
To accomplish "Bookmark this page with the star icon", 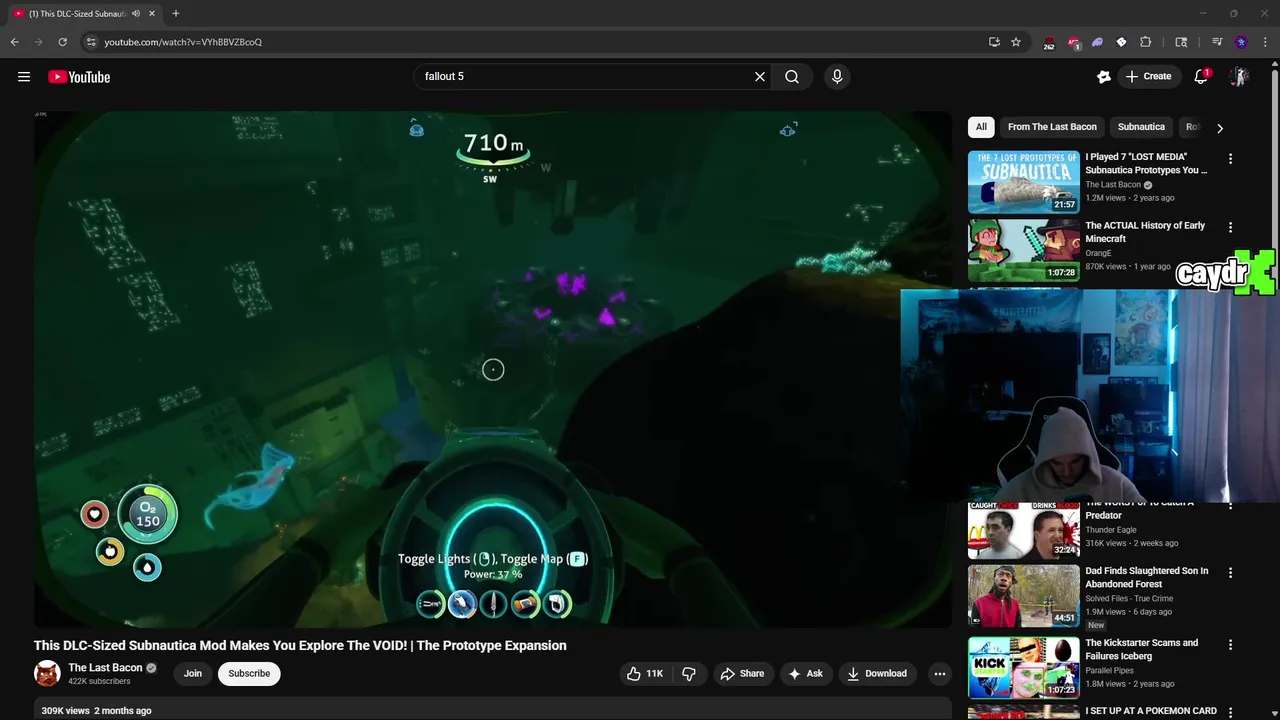I will point(1016,42).
